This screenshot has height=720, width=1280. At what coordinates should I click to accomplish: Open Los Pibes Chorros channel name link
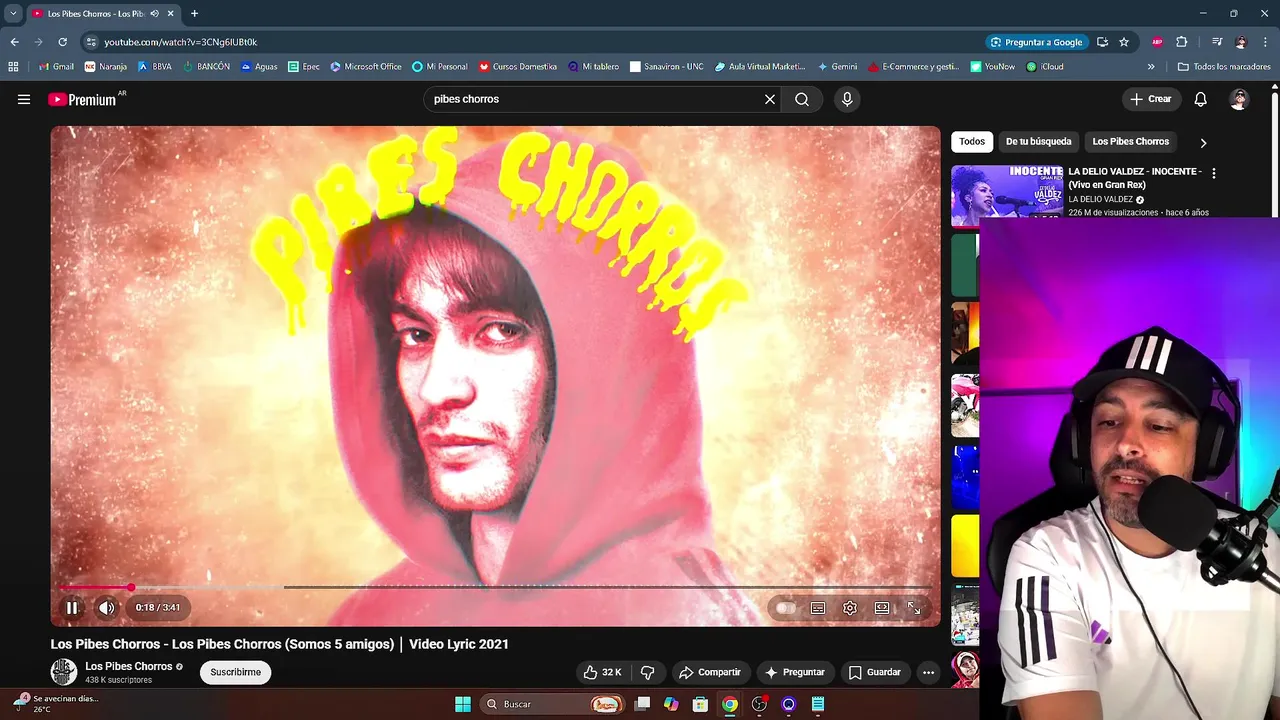129,666
